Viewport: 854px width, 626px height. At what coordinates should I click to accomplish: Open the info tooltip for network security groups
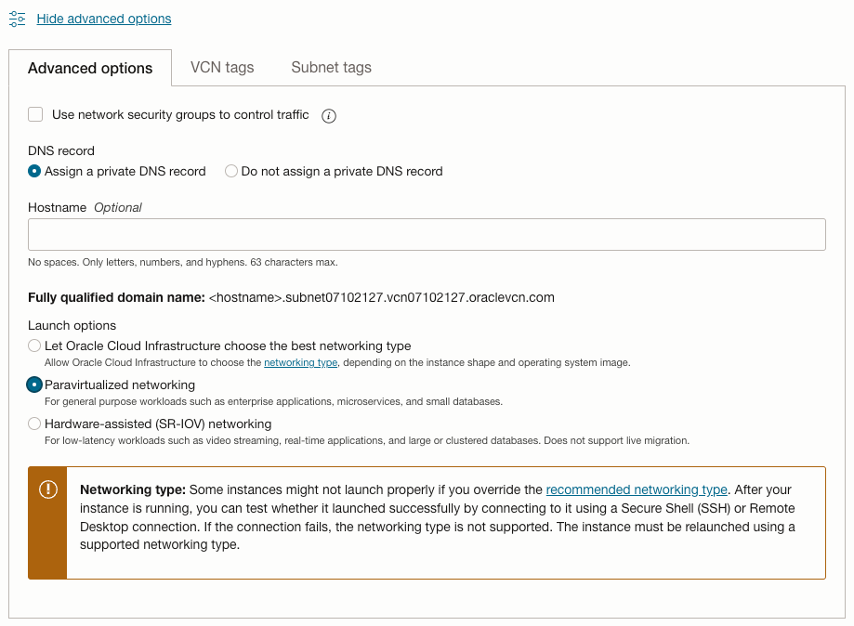click(329, 115)
